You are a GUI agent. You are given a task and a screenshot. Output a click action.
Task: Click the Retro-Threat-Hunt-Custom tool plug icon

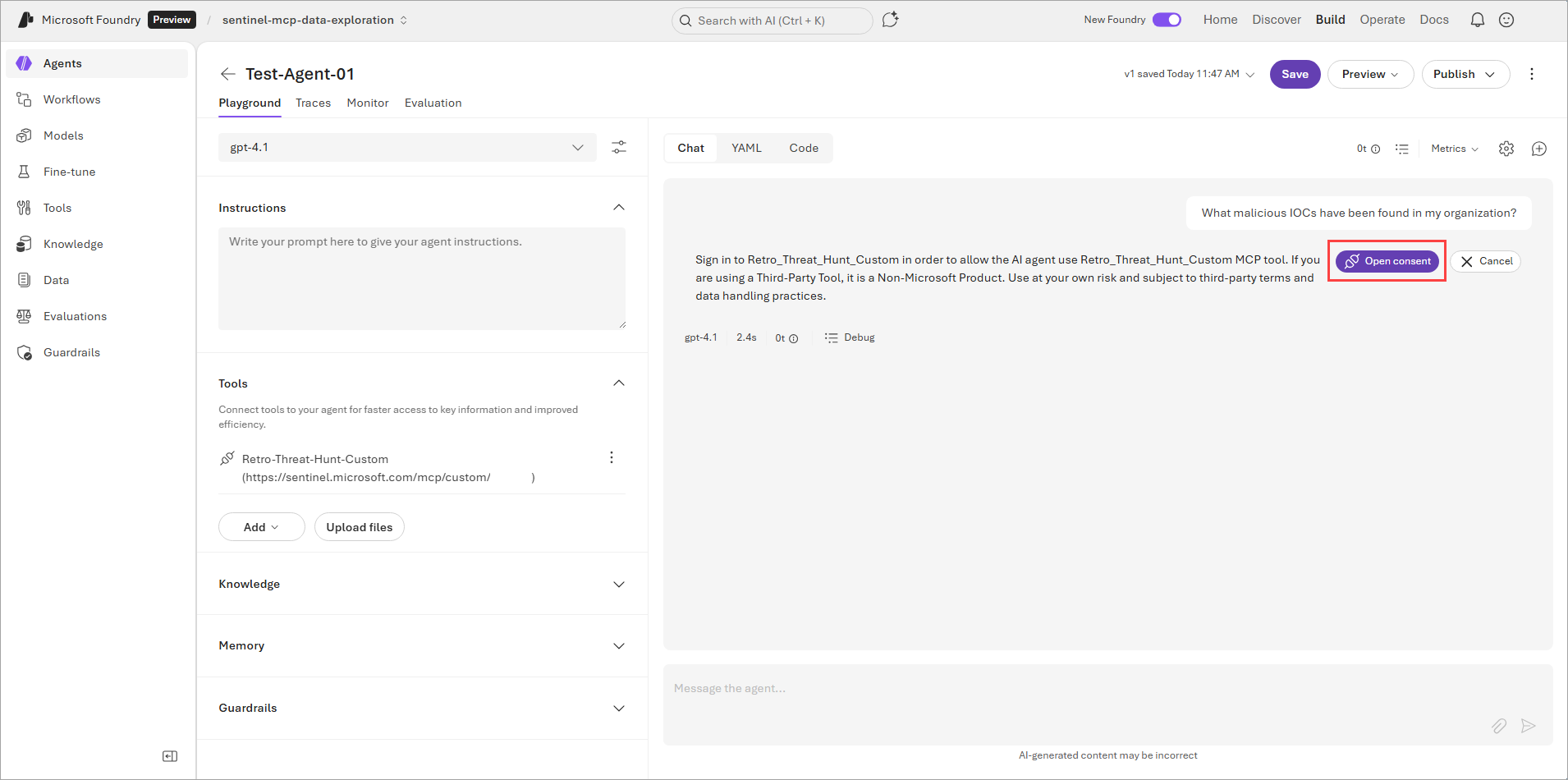click(x=227, y=458)
